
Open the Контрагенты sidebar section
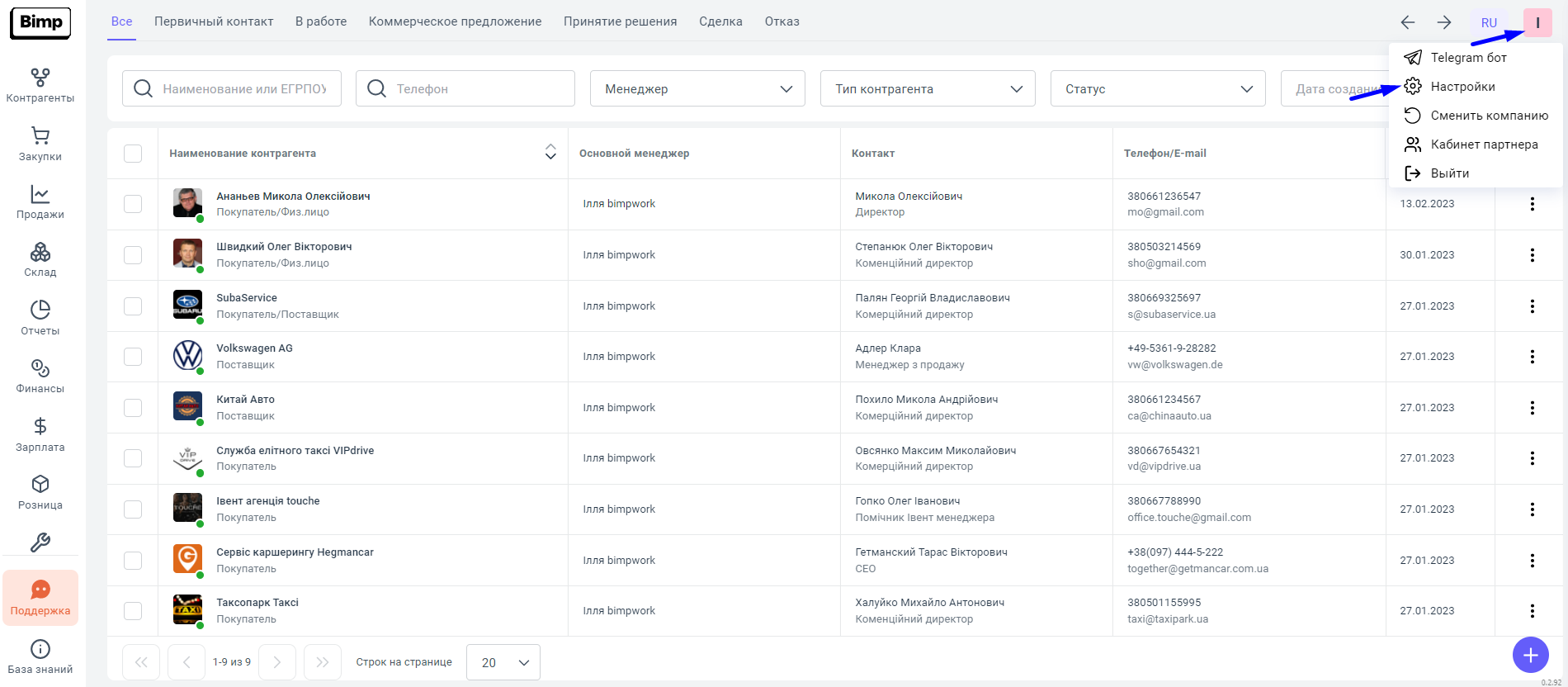pyautogui.click(x=40, y=86)
